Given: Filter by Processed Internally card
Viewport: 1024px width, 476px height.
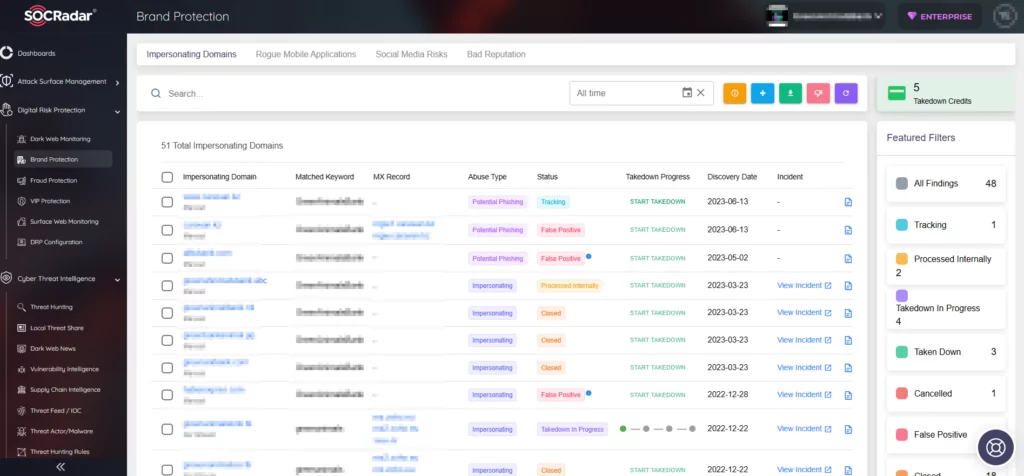Looking at the screenshot, I should [946, 266].
